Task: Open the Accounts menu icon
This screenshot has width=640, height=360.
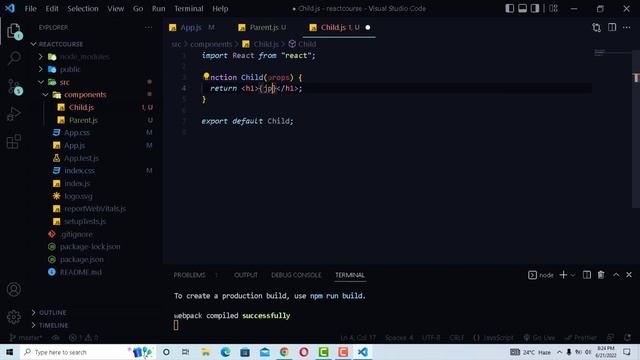Action: [x=14, y=289]
